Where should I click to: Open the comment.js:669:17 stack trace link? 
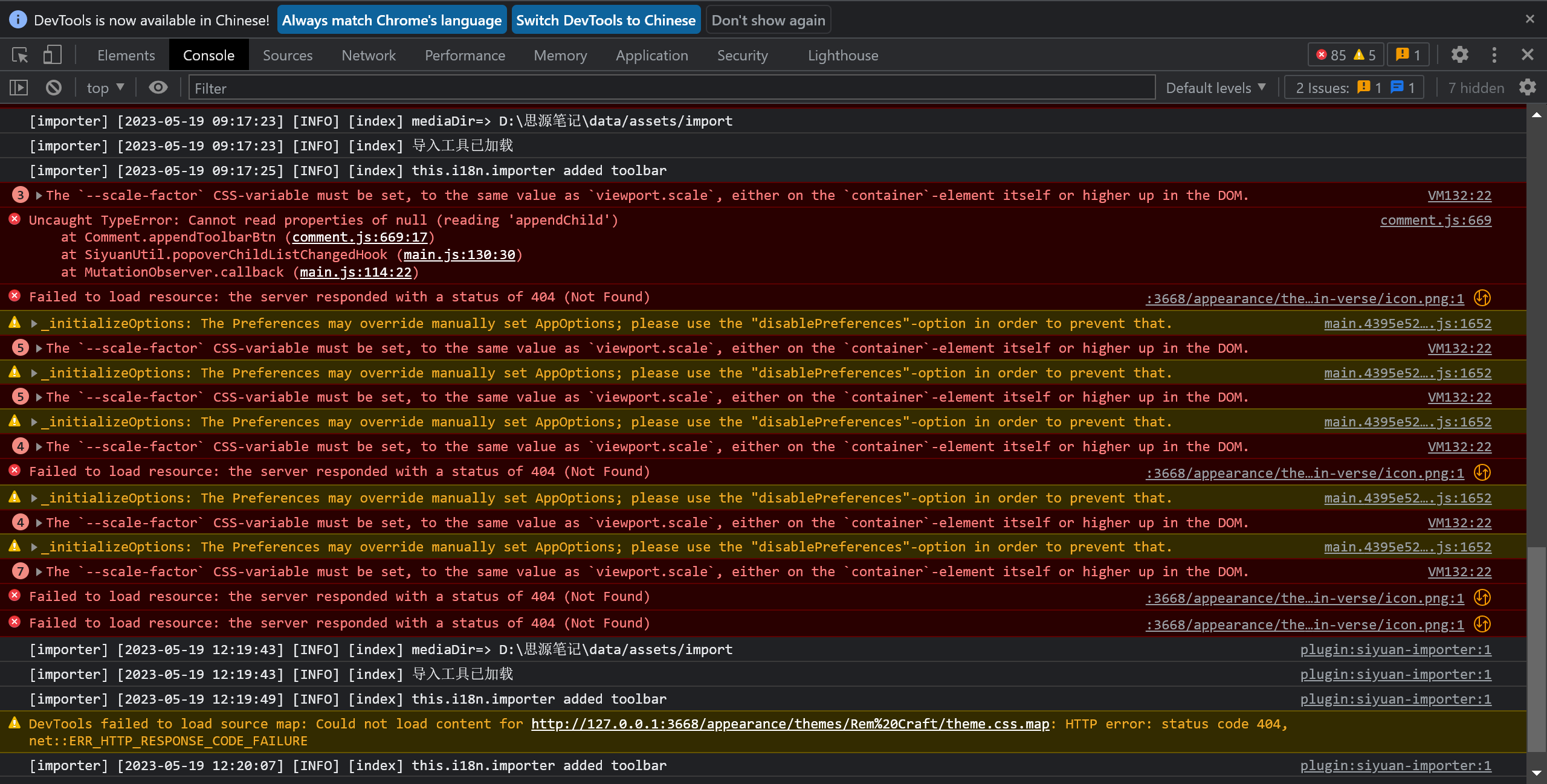(x=360, y=237)
